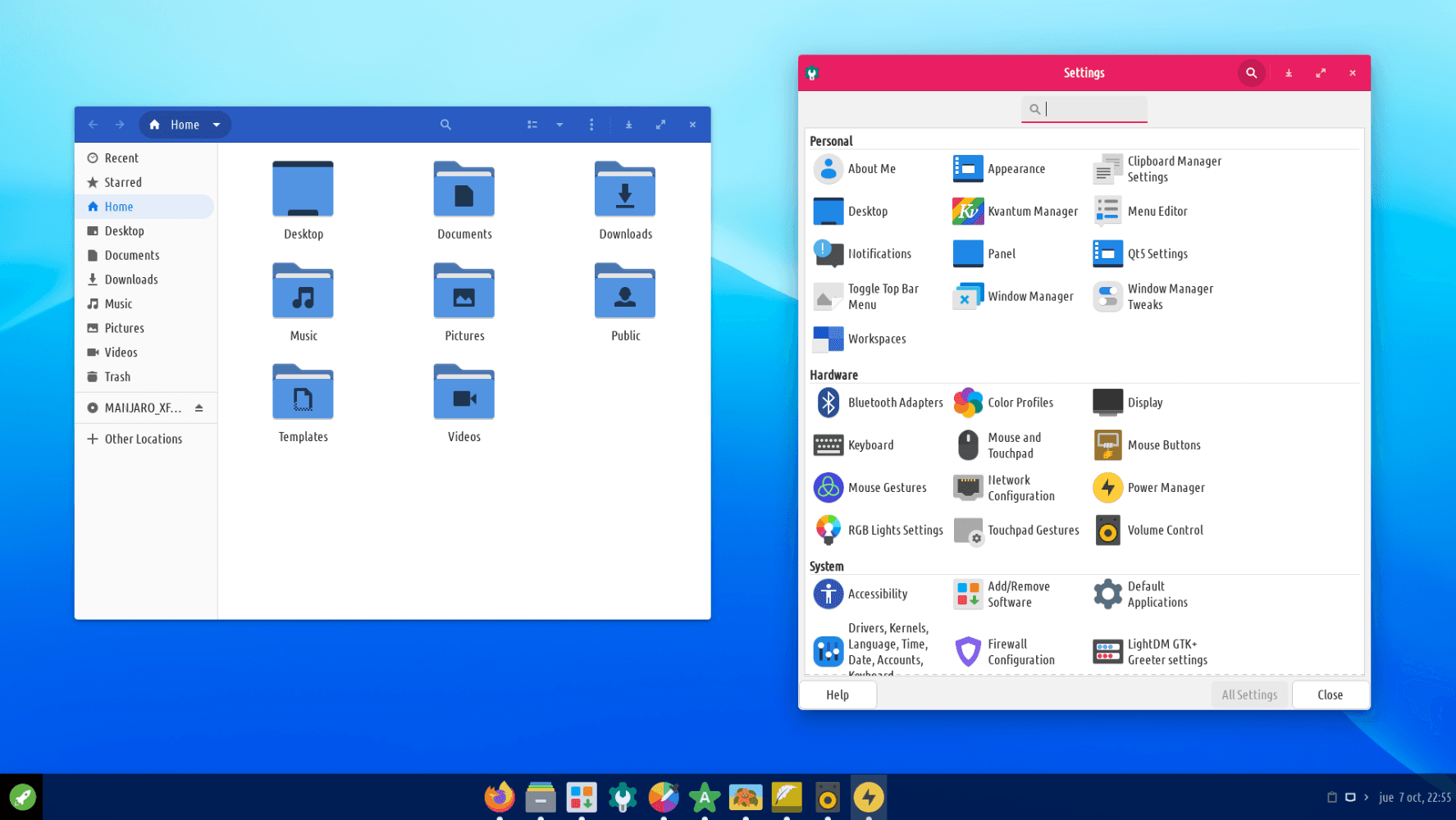This screenshot has height=820, width=1456.
Task: Click the search icon in Settings title bar
Action: [x=1251, y=73]
